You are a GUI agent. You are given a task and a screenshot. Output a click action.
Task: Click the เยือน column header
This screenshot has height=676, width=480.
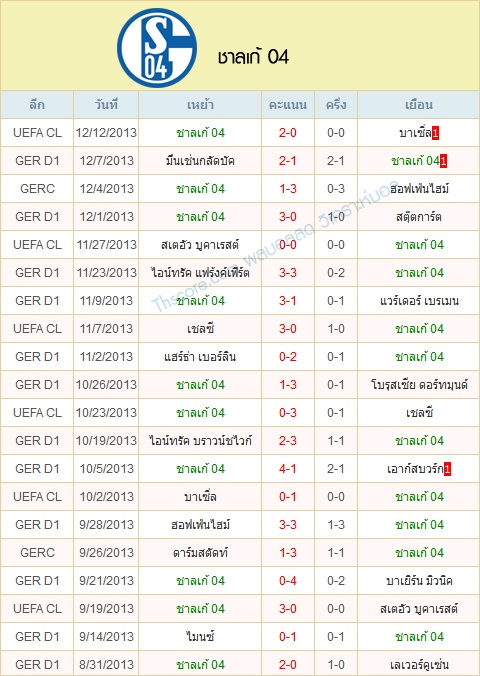(419, 105)
